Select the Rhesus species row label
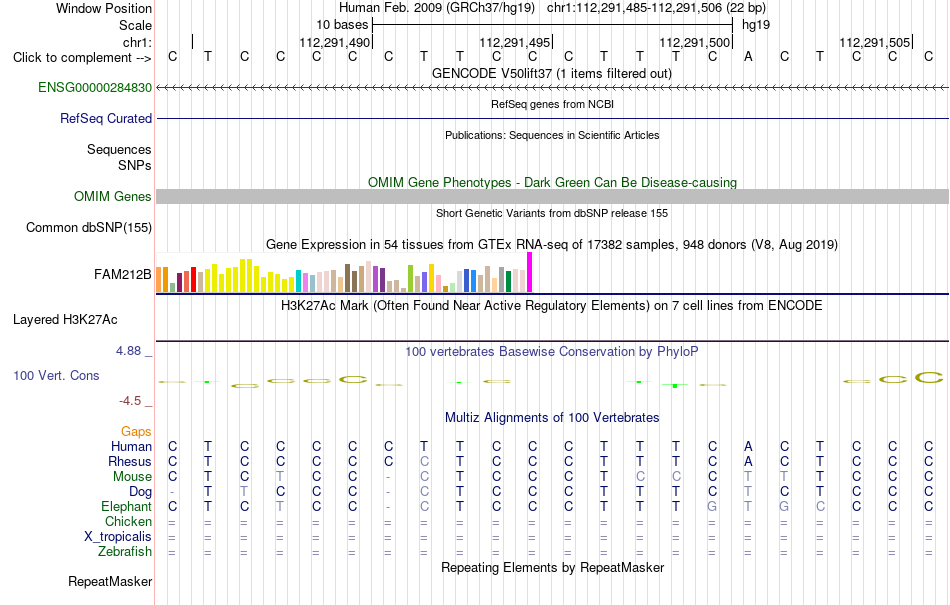This screenshot has width=950, height=605. click(x=130, y=461)
